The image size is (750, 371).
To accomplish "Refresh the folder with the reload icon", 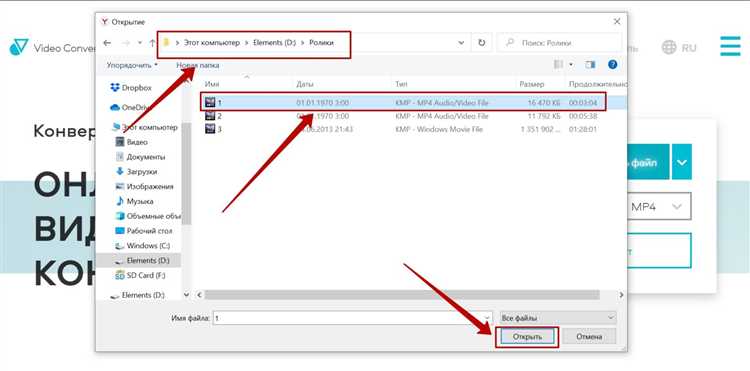I will click(x=482, y=43).
